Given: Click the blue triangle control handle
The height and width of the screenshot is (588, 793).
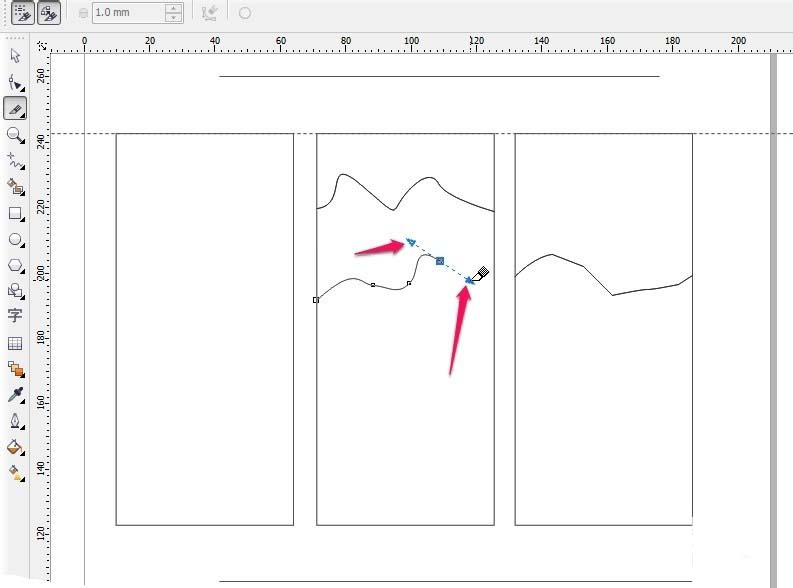Looking at the screenshot, I should (411, 242).
